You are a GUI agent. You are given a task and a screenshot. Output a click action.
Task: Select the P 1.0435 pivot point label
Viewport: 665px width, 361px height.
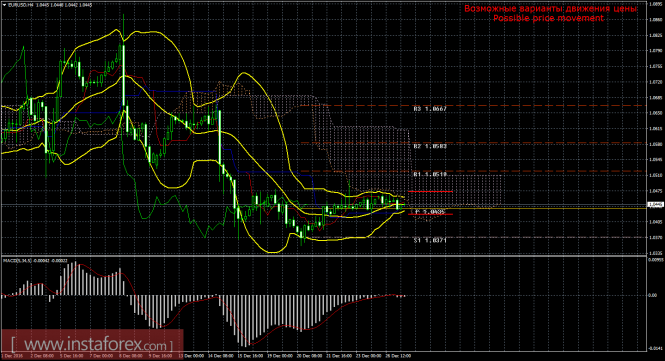tap(430, 211)
